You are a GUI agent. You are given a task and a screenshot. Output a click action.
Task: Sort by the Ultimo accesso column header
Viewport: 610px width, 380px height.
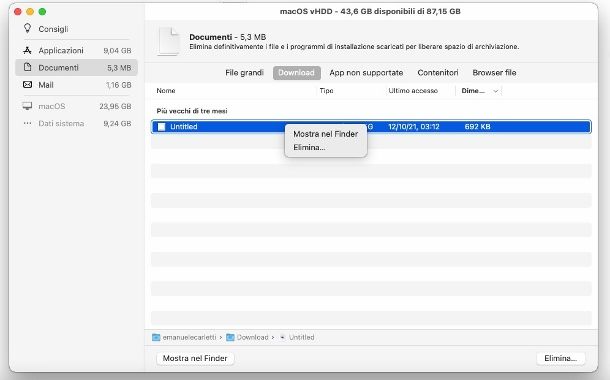pos(413,91)
